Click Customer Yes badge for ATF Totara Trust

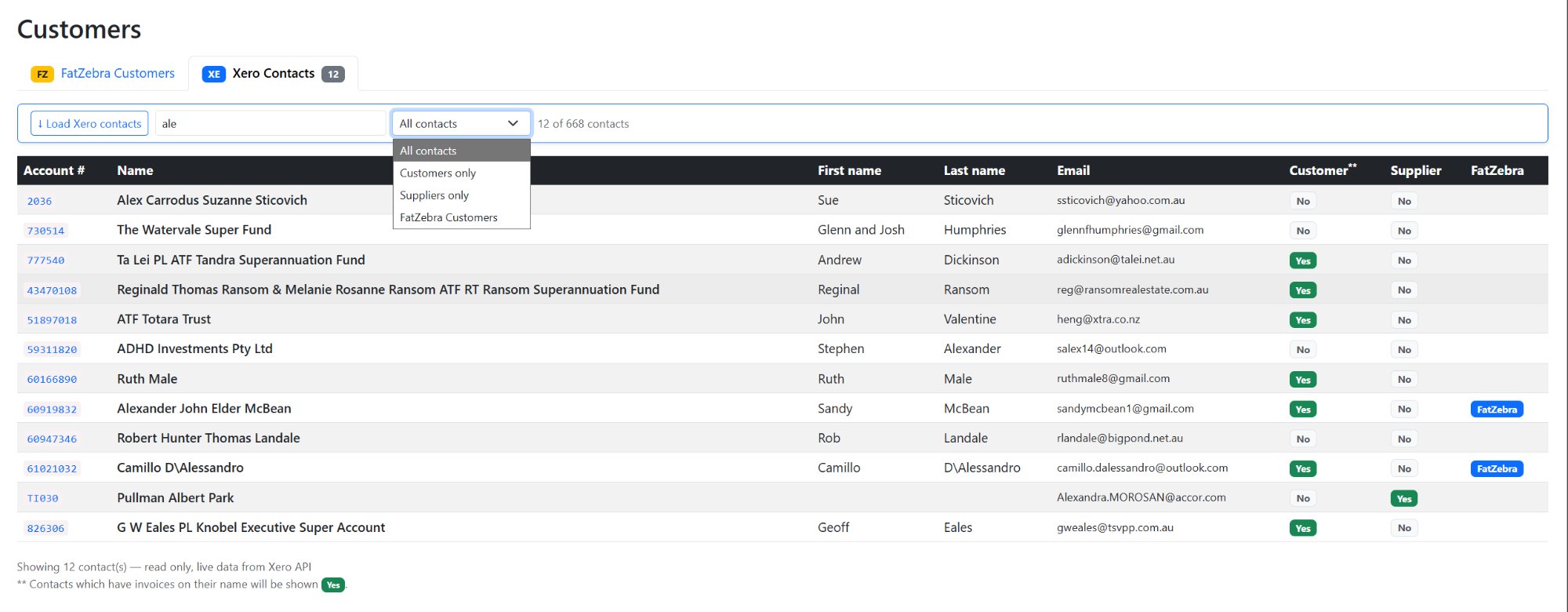(x=1303, y=320)
